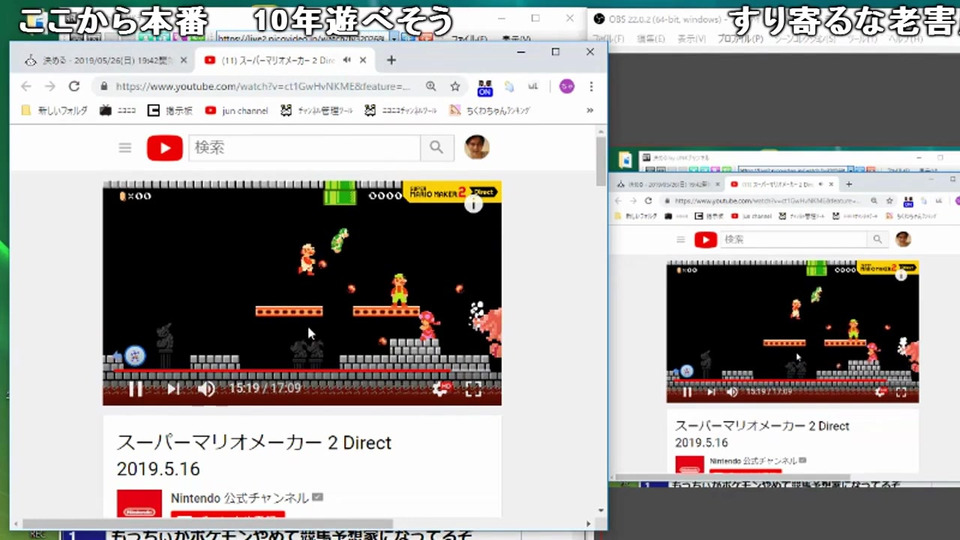Open the page zoom magnifier in address bar
960x540 pixels.
tap(431, 86)
